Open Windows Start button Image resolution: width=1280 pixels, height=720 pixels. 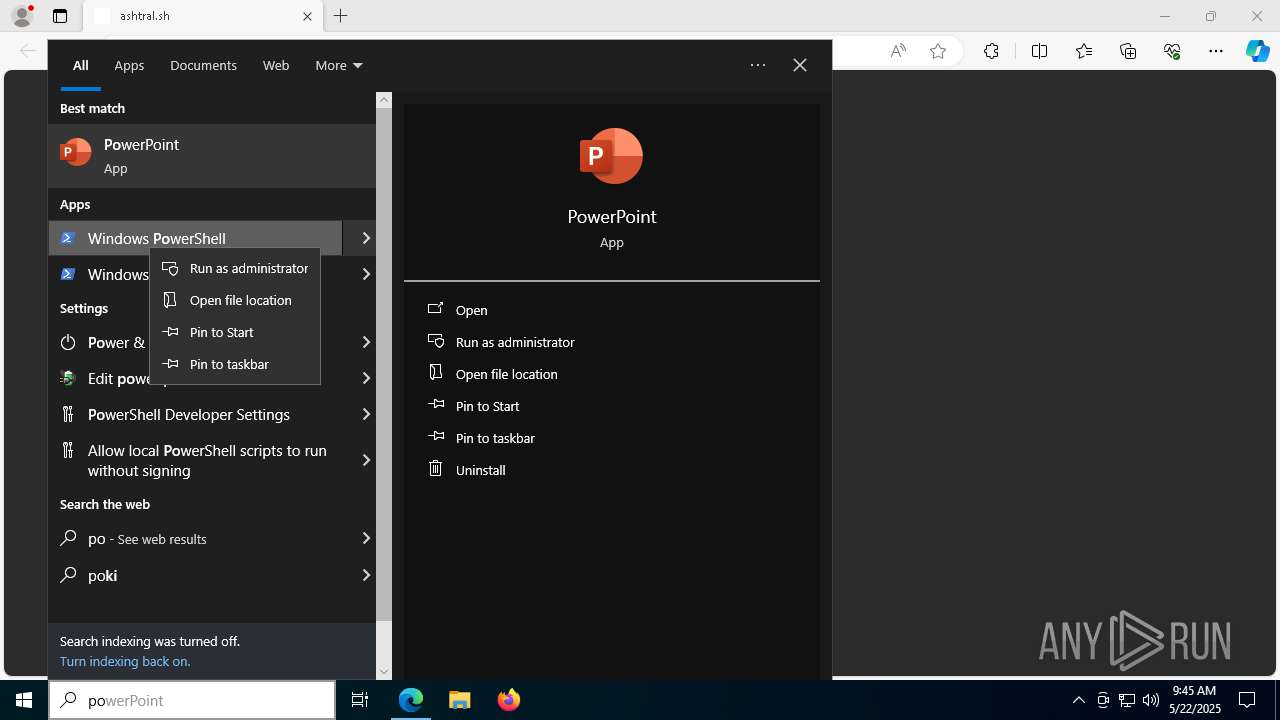coord(24,700)
